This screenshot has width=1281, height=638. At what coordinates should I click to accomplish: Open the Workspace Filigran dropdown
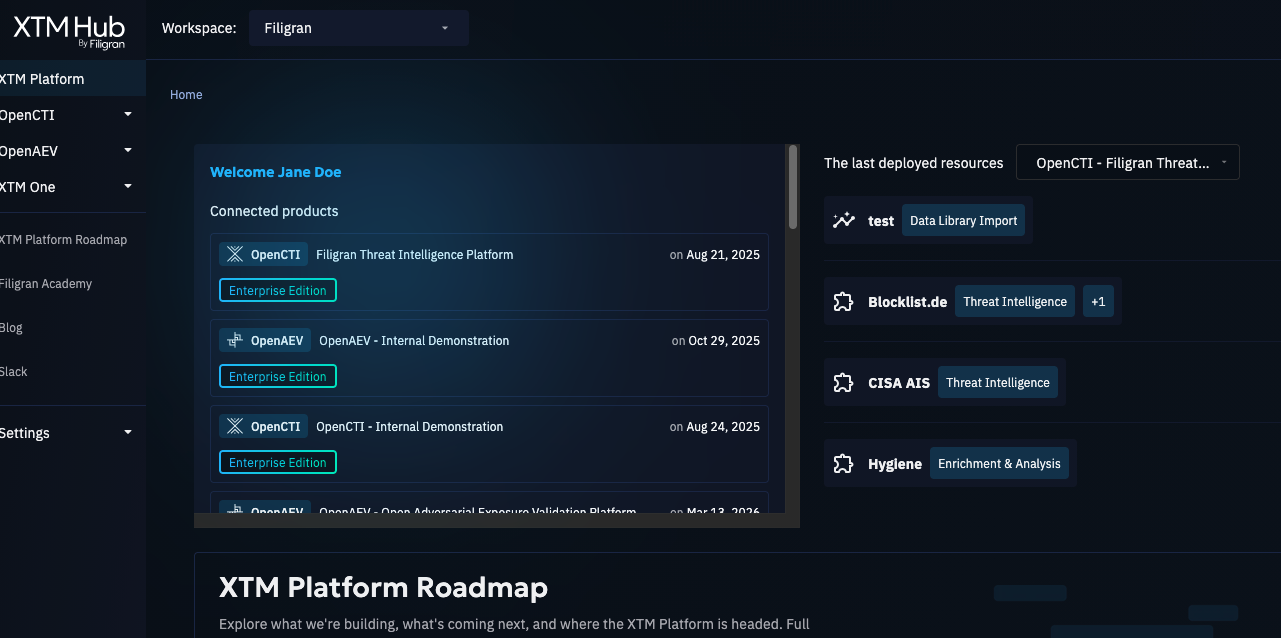[x=359, y=28]
